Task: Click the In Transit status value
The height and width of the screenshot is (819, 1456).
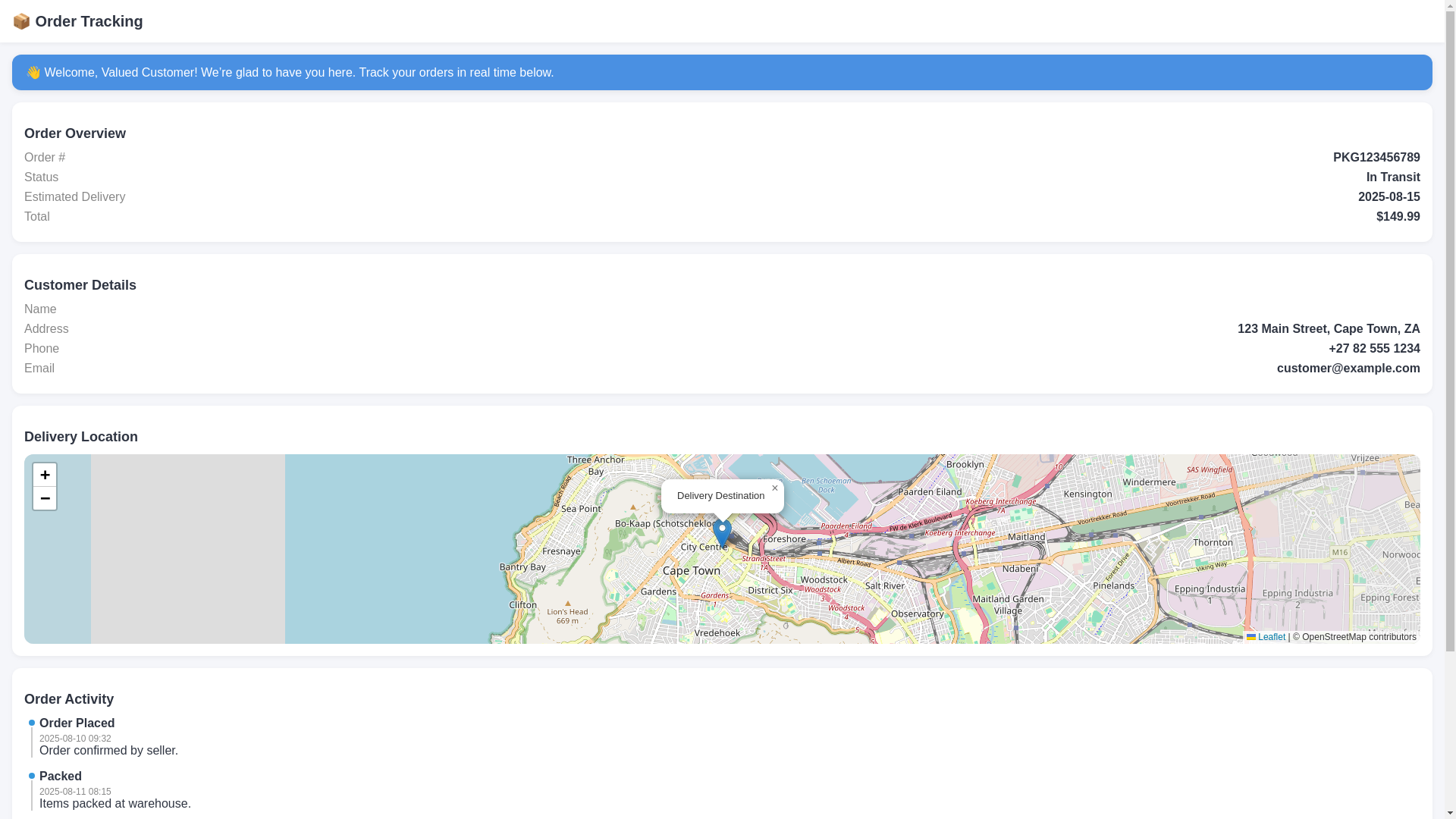Action: 1393,177
